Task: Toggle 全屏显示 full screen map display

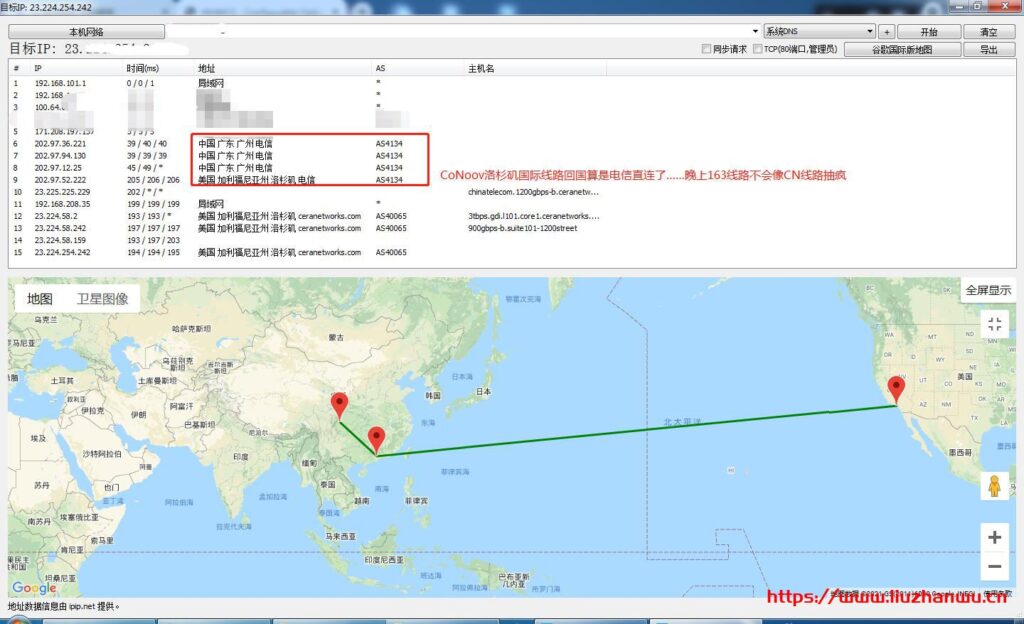Action: coord(990,289)
